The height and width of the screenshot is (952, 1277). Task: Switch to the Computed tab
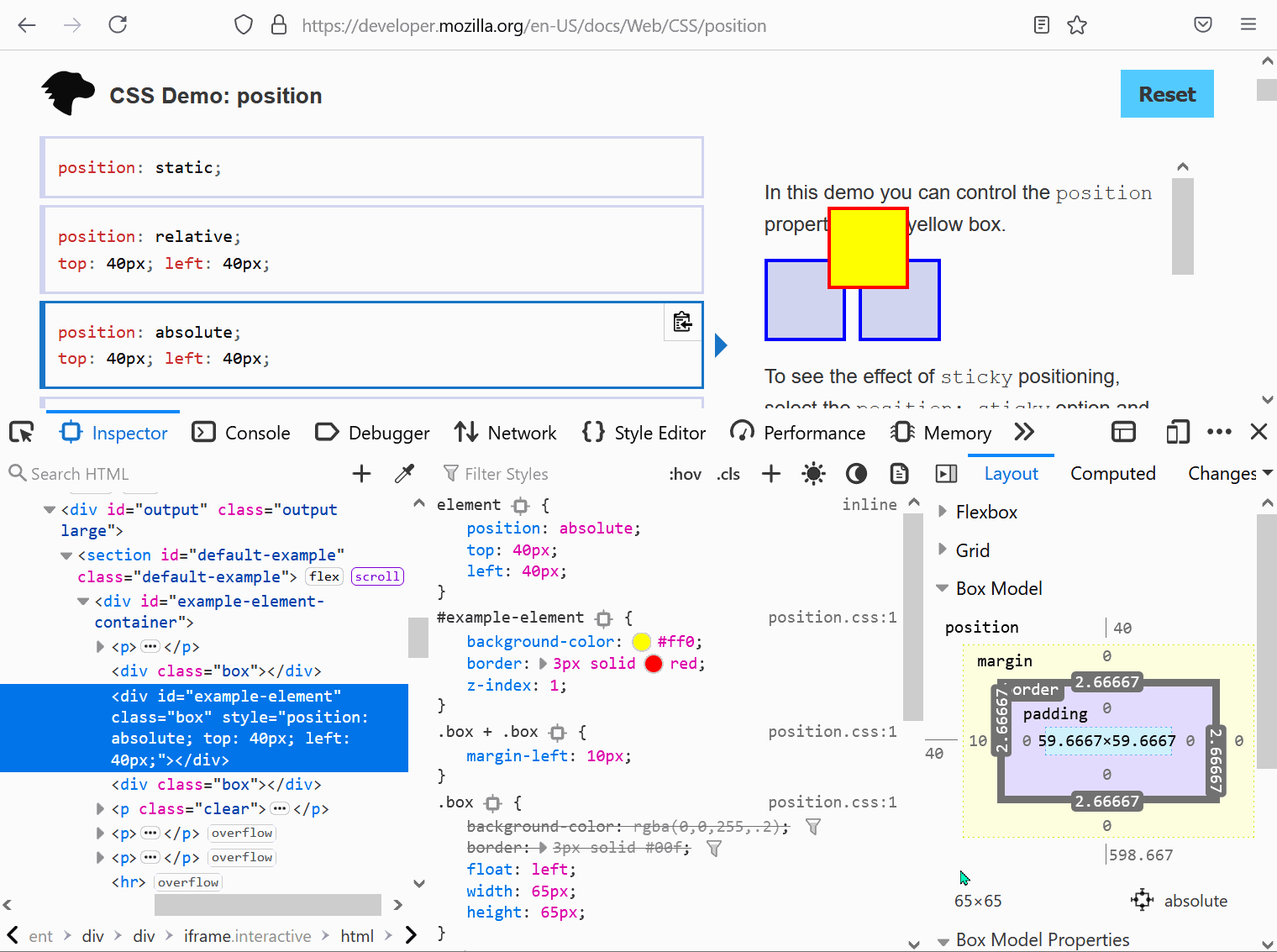1112,473
